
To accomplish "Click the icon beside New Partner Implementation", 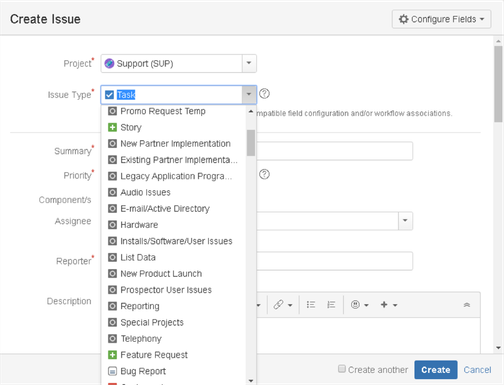I will coord(112,144).
